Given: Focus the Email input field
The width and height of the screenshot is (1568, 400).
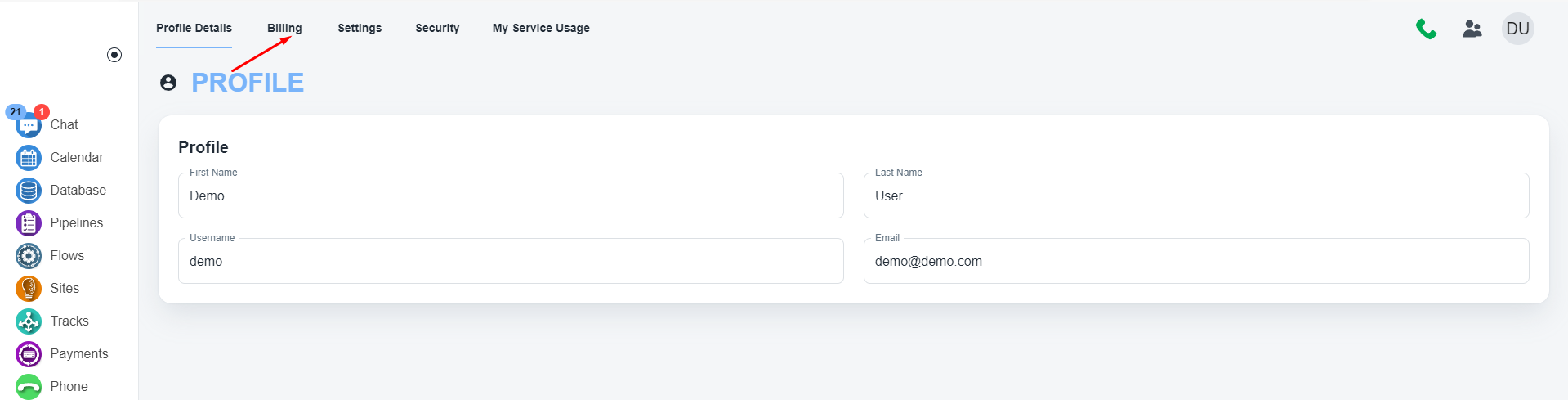Looking at the screenshot, I should click(x=1196, y=262).
